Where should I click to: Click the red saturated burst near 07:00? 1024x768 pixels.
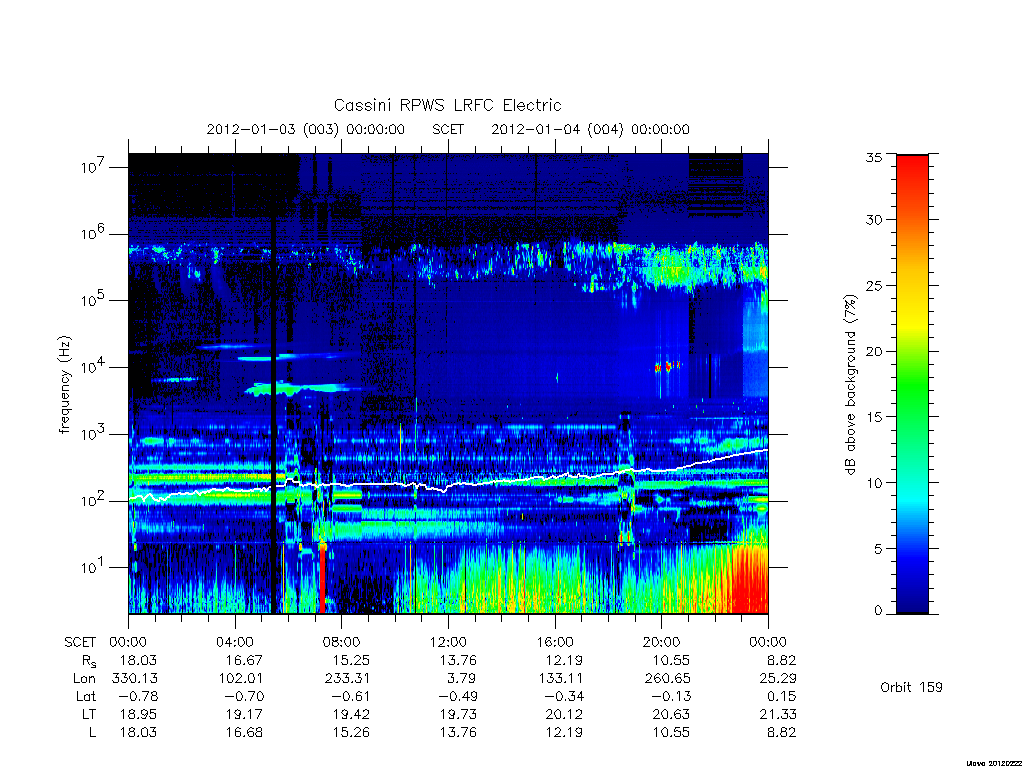tap(322, 577)
